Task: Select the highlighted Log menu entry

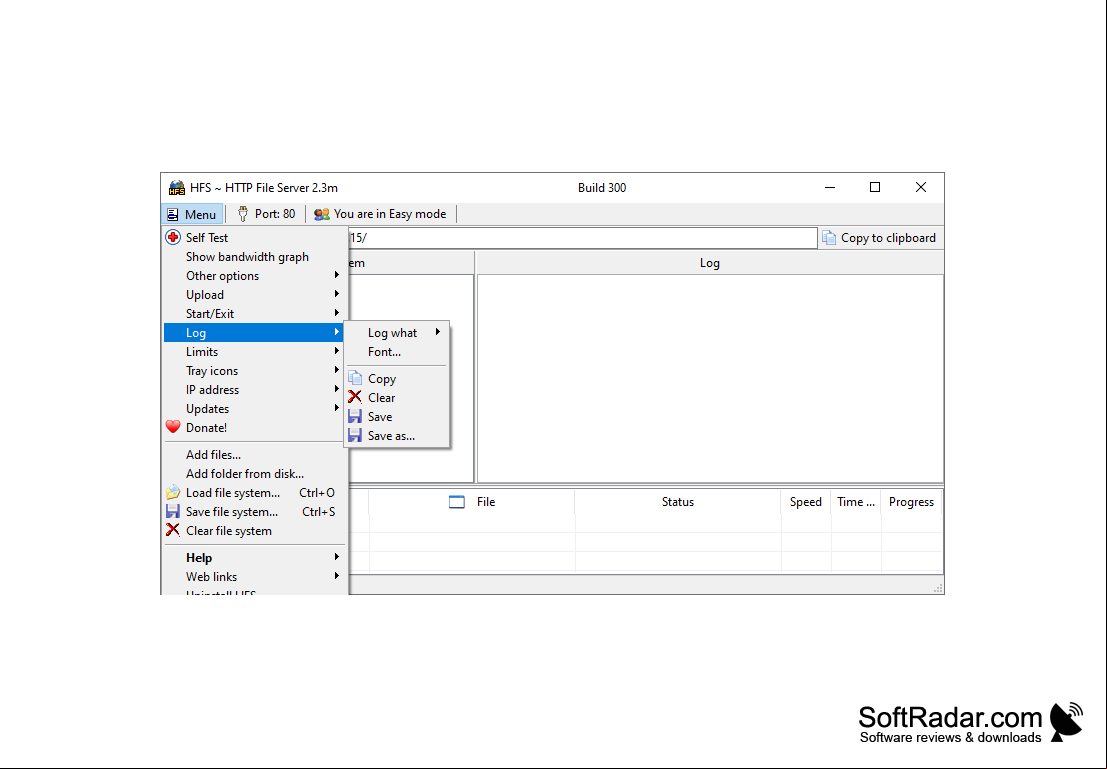Action: click(x=255, y=333)
